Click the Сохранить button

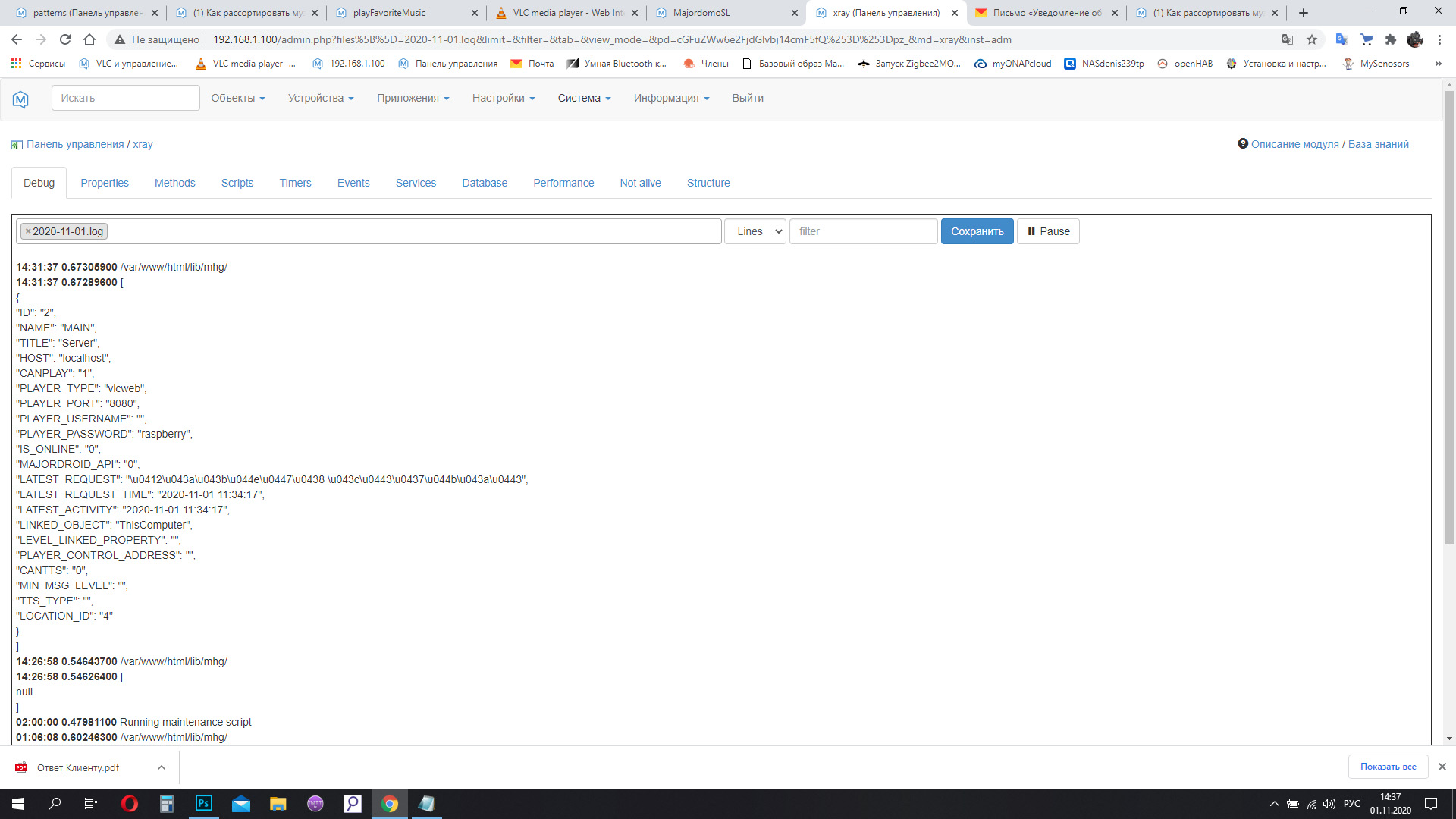pos(977,231)
